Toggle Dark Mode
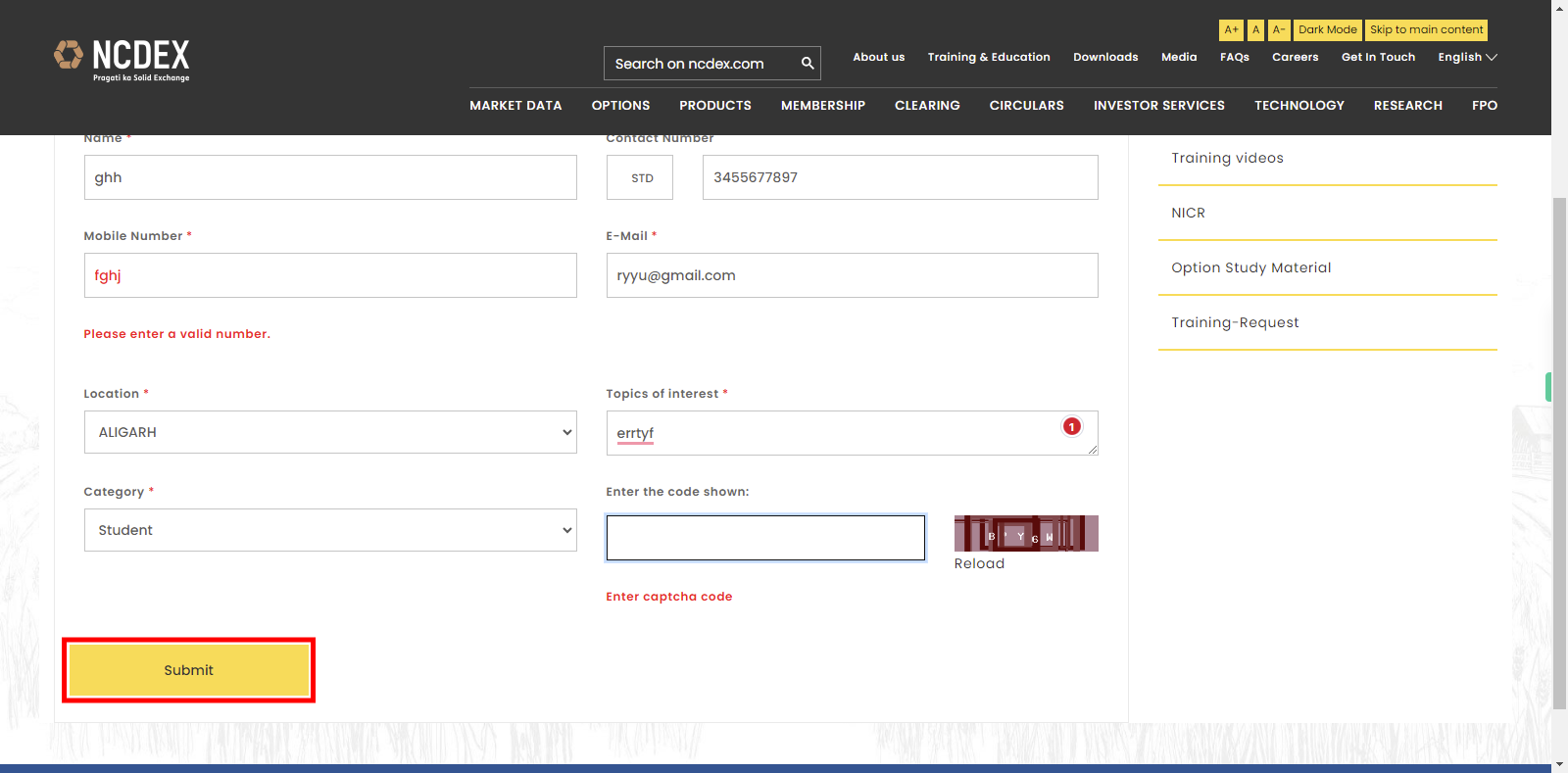1568x773 pixels. [x=1328, y=30]
